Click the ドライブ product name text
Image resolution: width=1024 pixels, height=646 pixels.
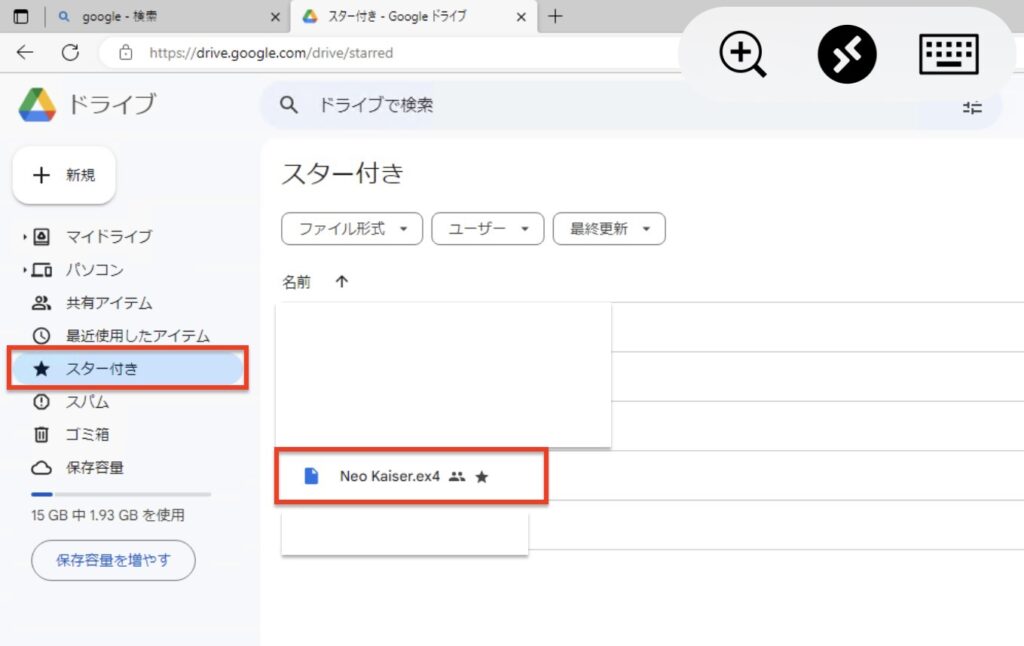112,105
